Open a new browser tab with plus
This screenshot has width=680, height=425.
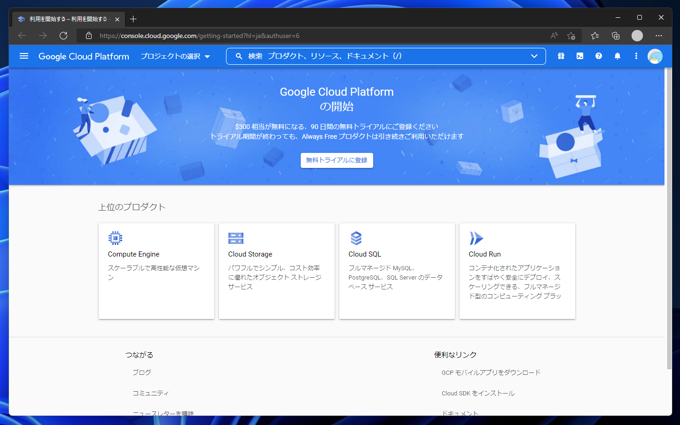[x=133, y=19]
